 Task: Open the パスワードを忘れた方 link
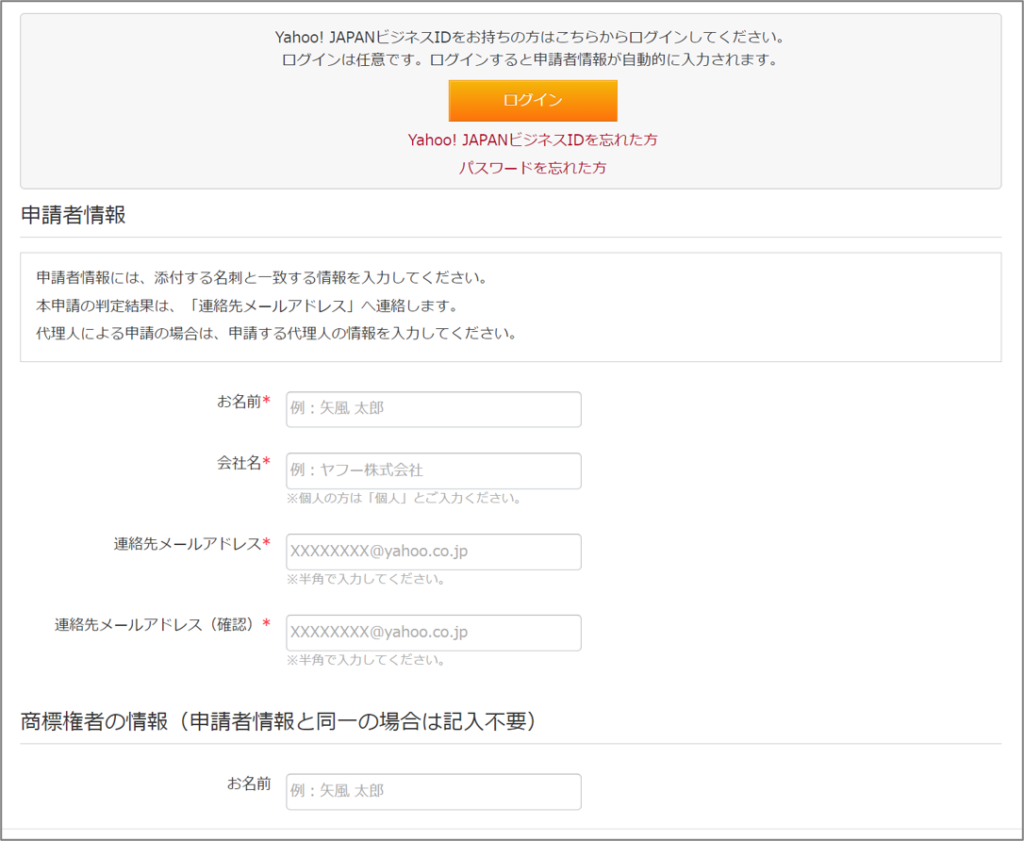[x=532, y=168]
